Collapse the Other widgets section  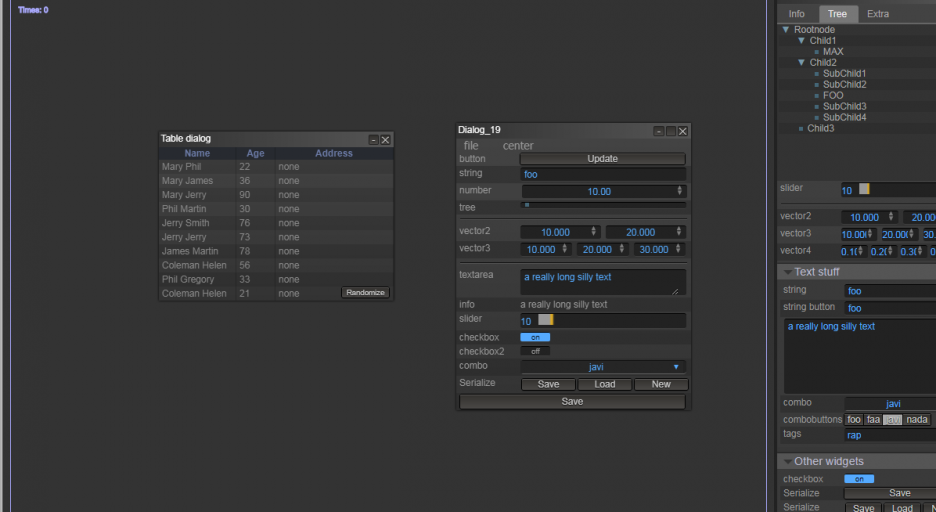(787, 461)
